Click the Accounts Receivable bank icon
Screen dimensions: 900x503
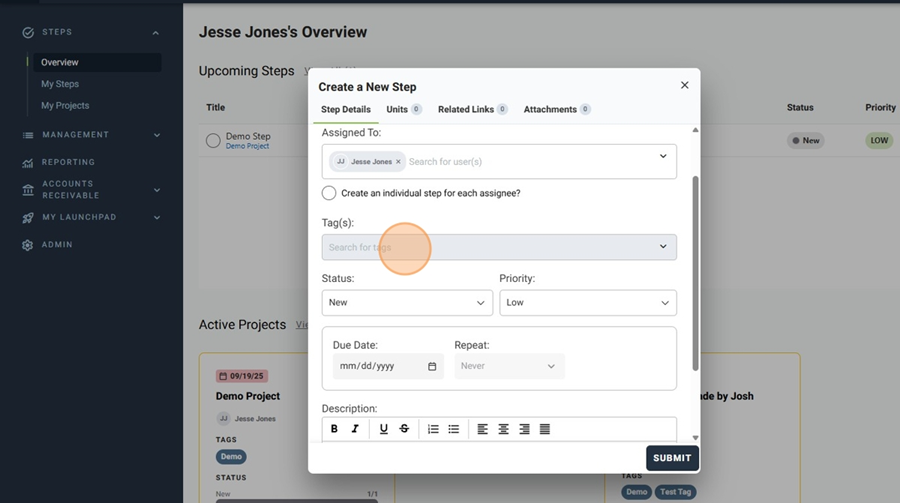pyautogui.click(x=28, y=190)
